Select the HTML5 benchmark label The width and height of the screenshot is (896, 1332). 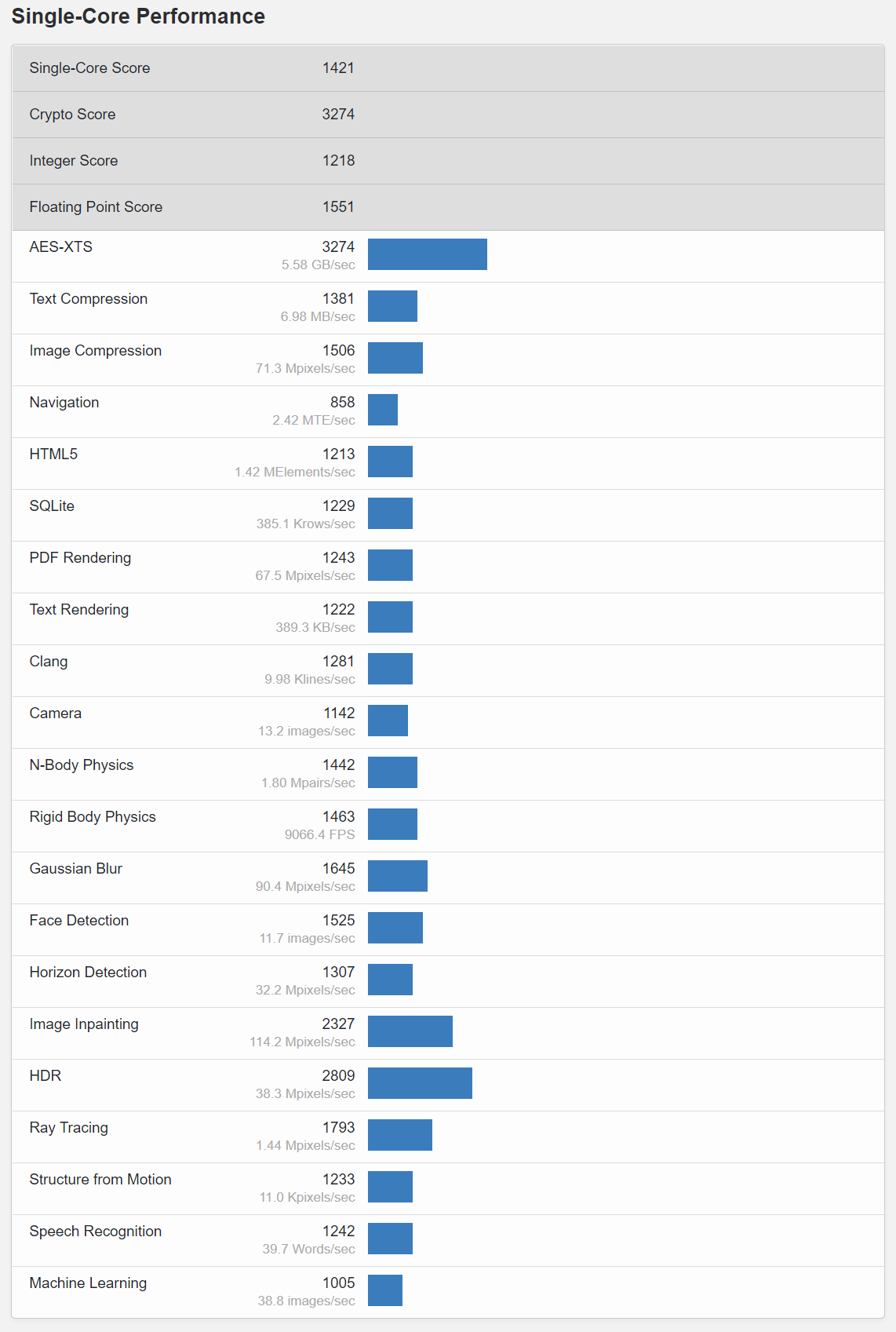pos(53,454)
